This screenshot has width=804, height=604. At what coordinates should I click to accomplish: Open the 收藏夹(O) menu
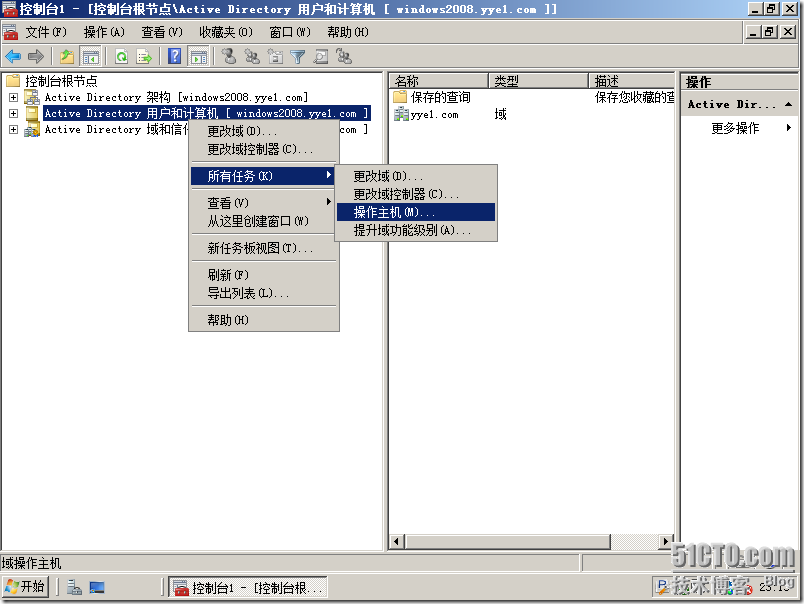226,32
